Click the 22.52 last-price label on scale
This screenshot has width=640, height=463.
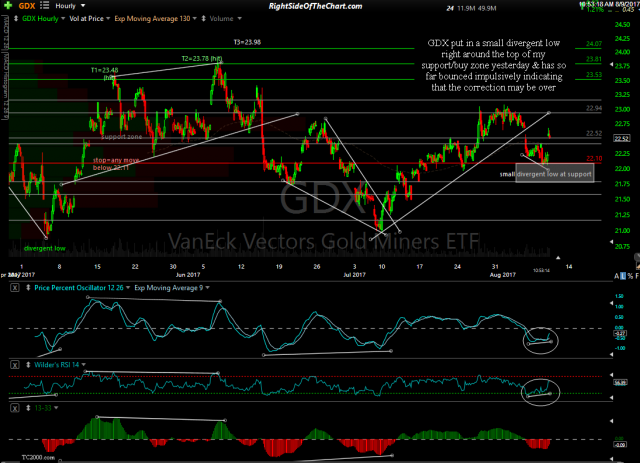622,138
